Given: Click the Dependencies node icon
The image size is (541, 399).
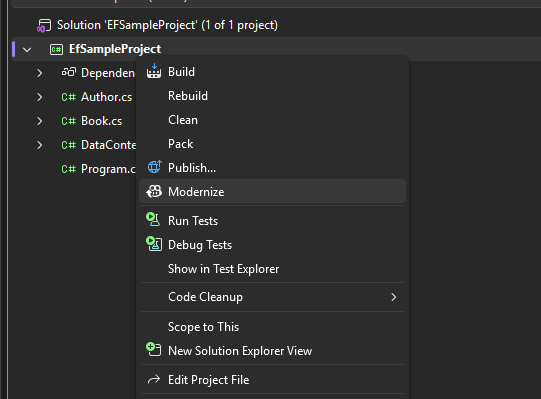Looking at the screenshot, I should (x=69, y=72).
